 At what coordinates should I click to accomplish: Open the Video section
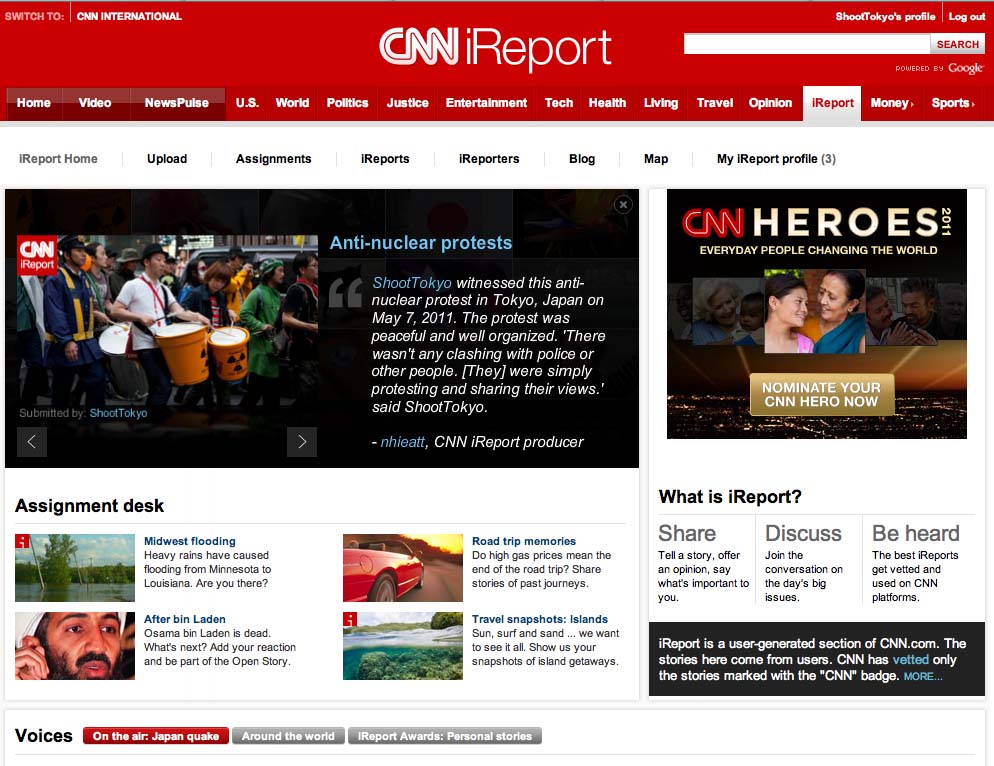click(x=95, y=103)
